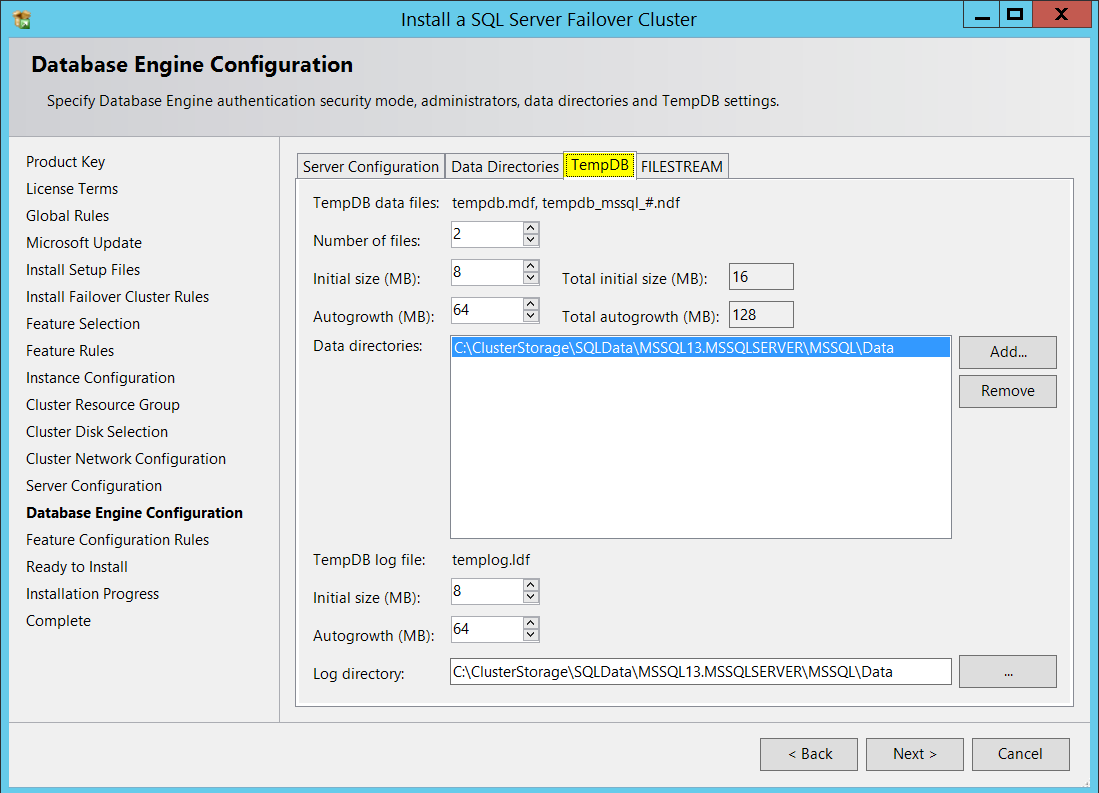Go to the FILESTREAM tab
Image resolution: width=1099 pixels, height=793 pixels.
coord(682,167)
